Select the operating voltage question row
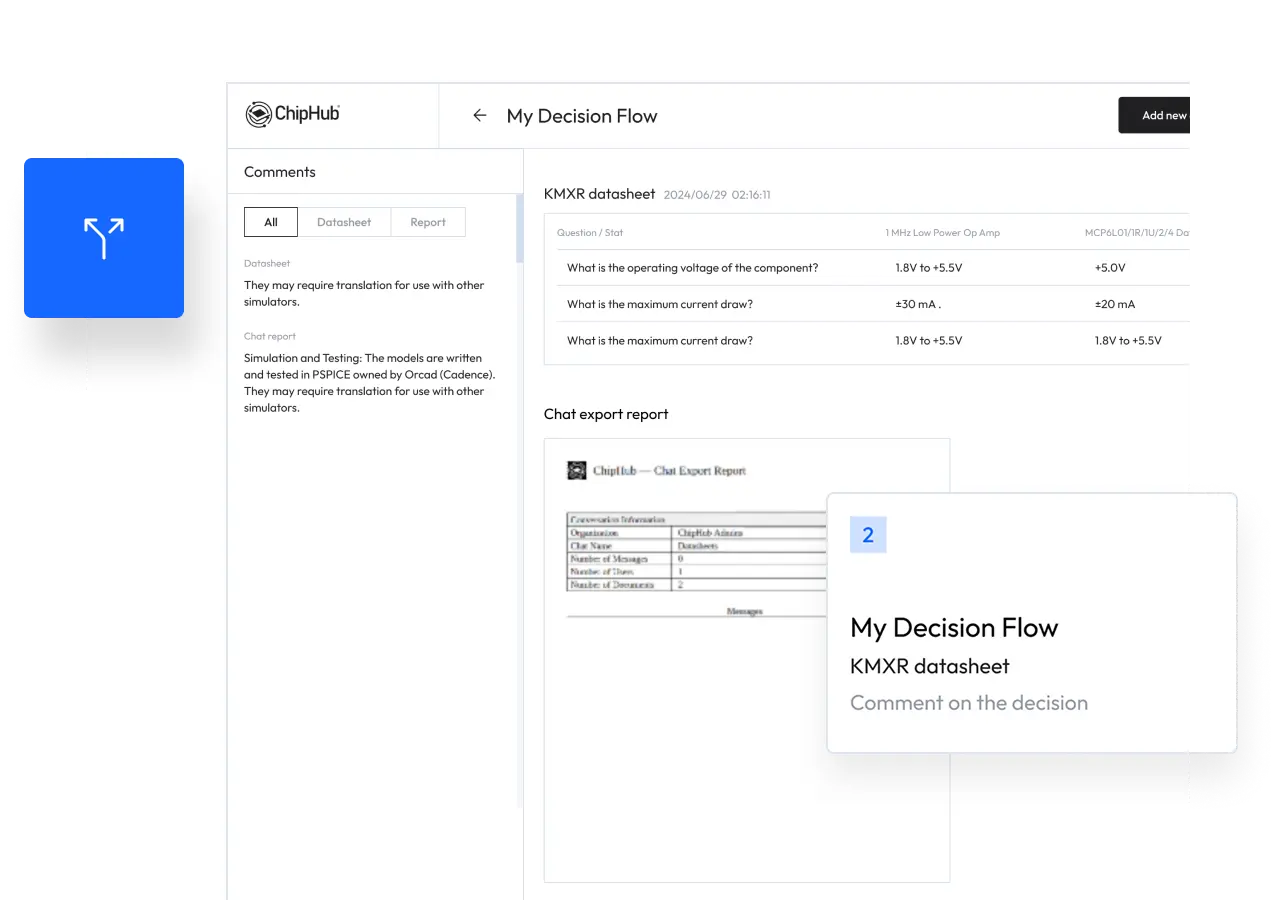This screenshot has height=900, width=1278. (x=692, y=268)
